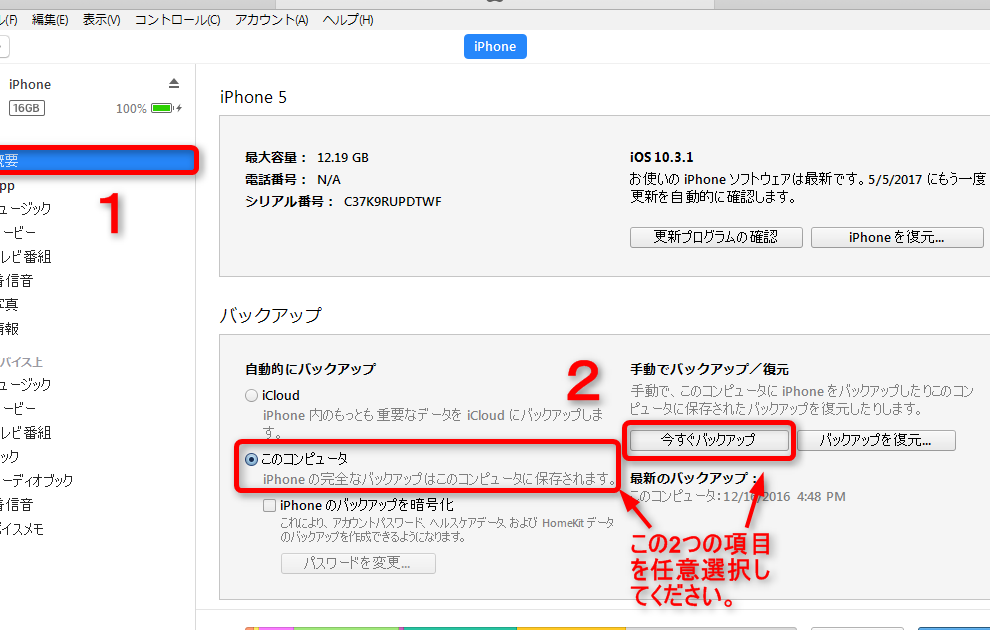Open the 表示(V) menu
This screenshot has height=630, width=990.
tap(101, 20)
